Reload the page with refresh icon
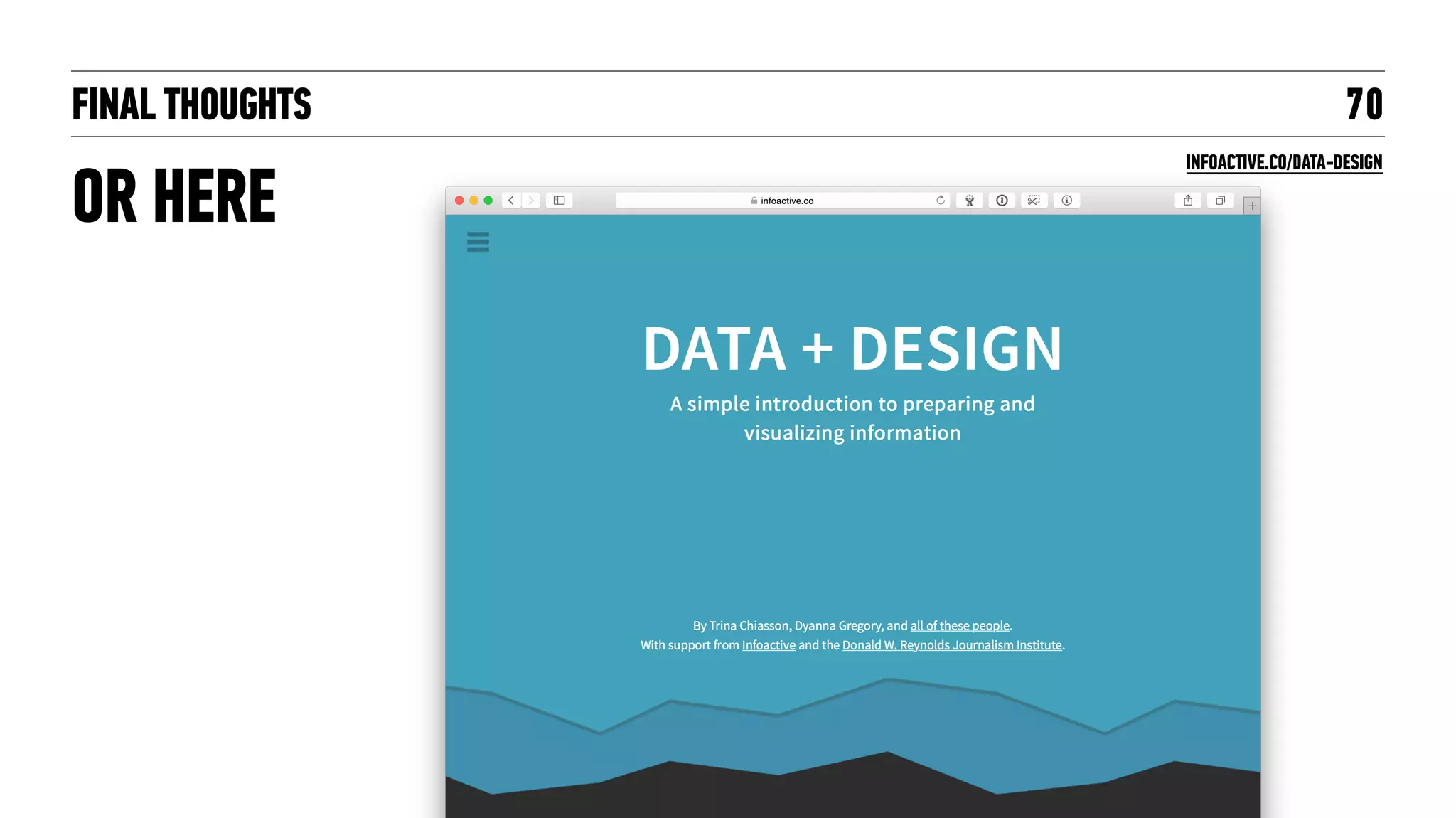 [941, 201]
